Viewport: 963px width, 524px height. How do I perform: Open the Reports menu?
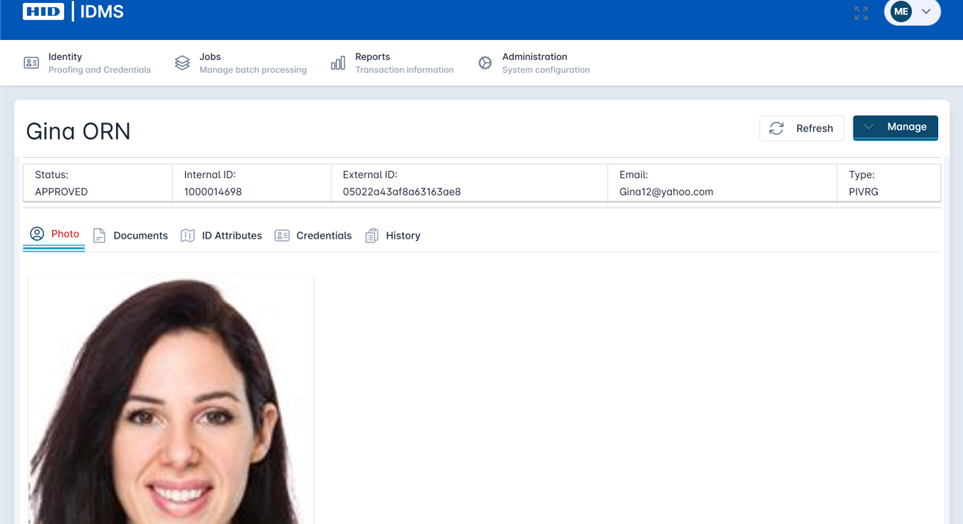[x=392, y=63]
